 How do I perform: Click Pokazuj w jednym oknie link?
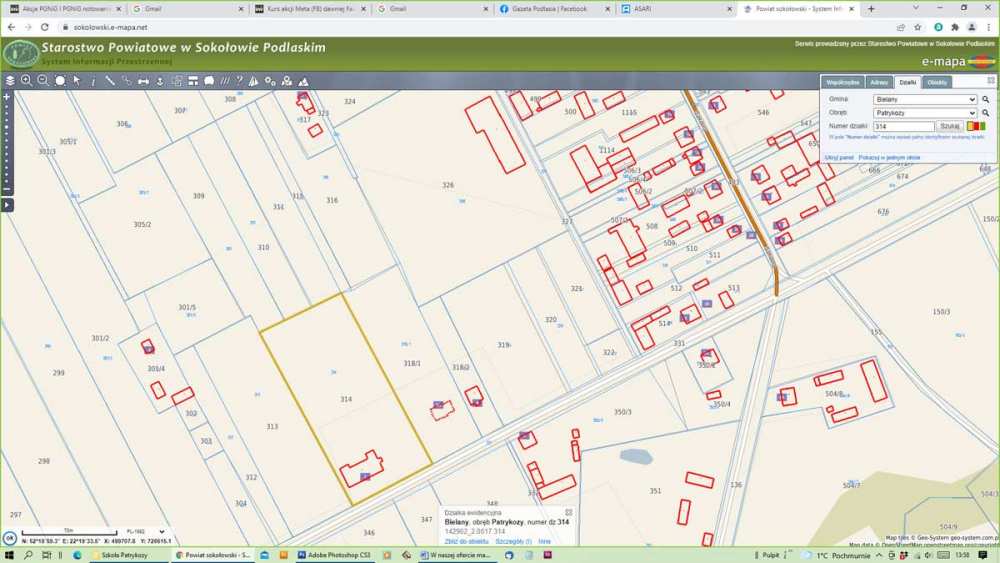889,157
